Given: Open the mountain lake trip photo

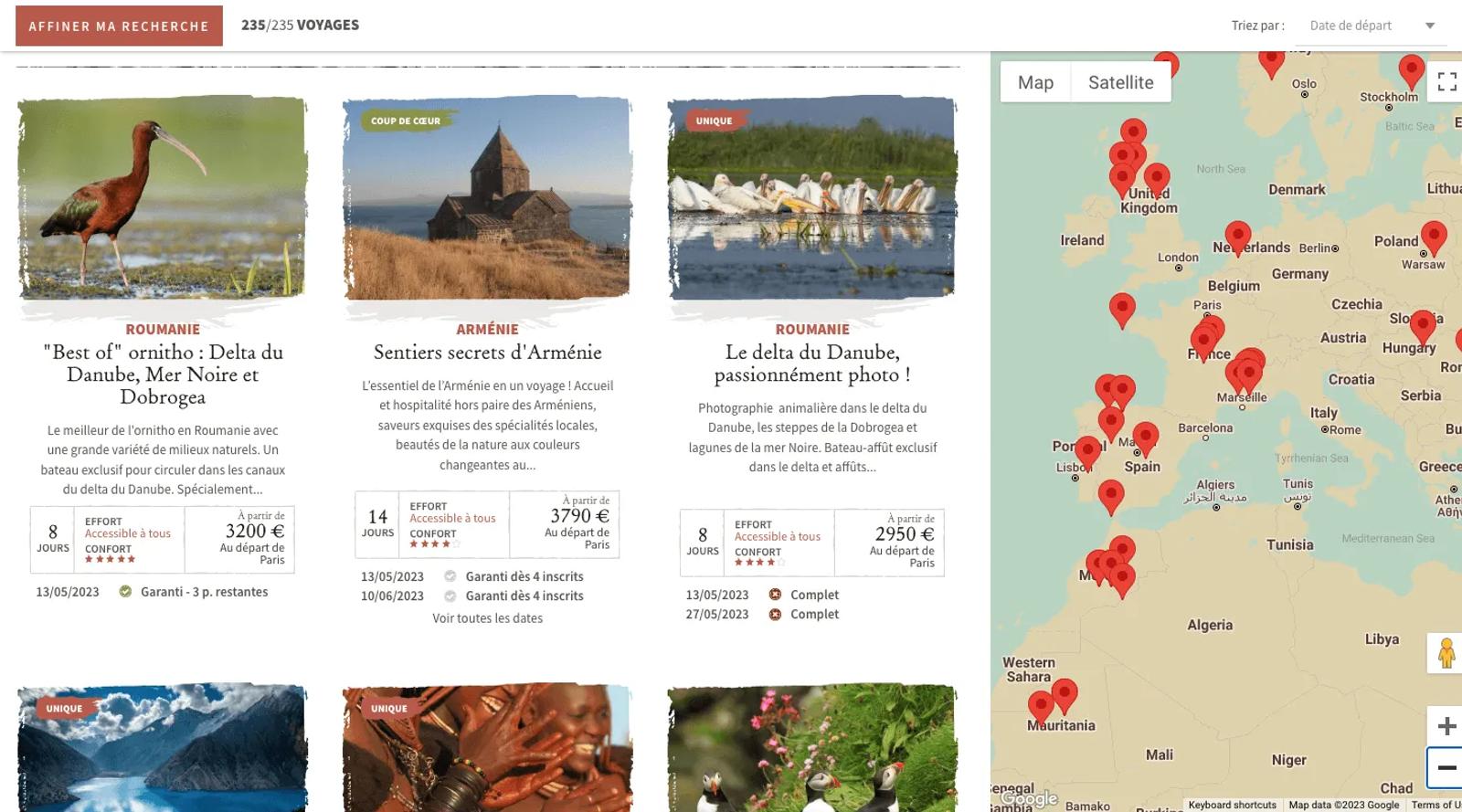Looking at the screenshot, I should [163, 748].
